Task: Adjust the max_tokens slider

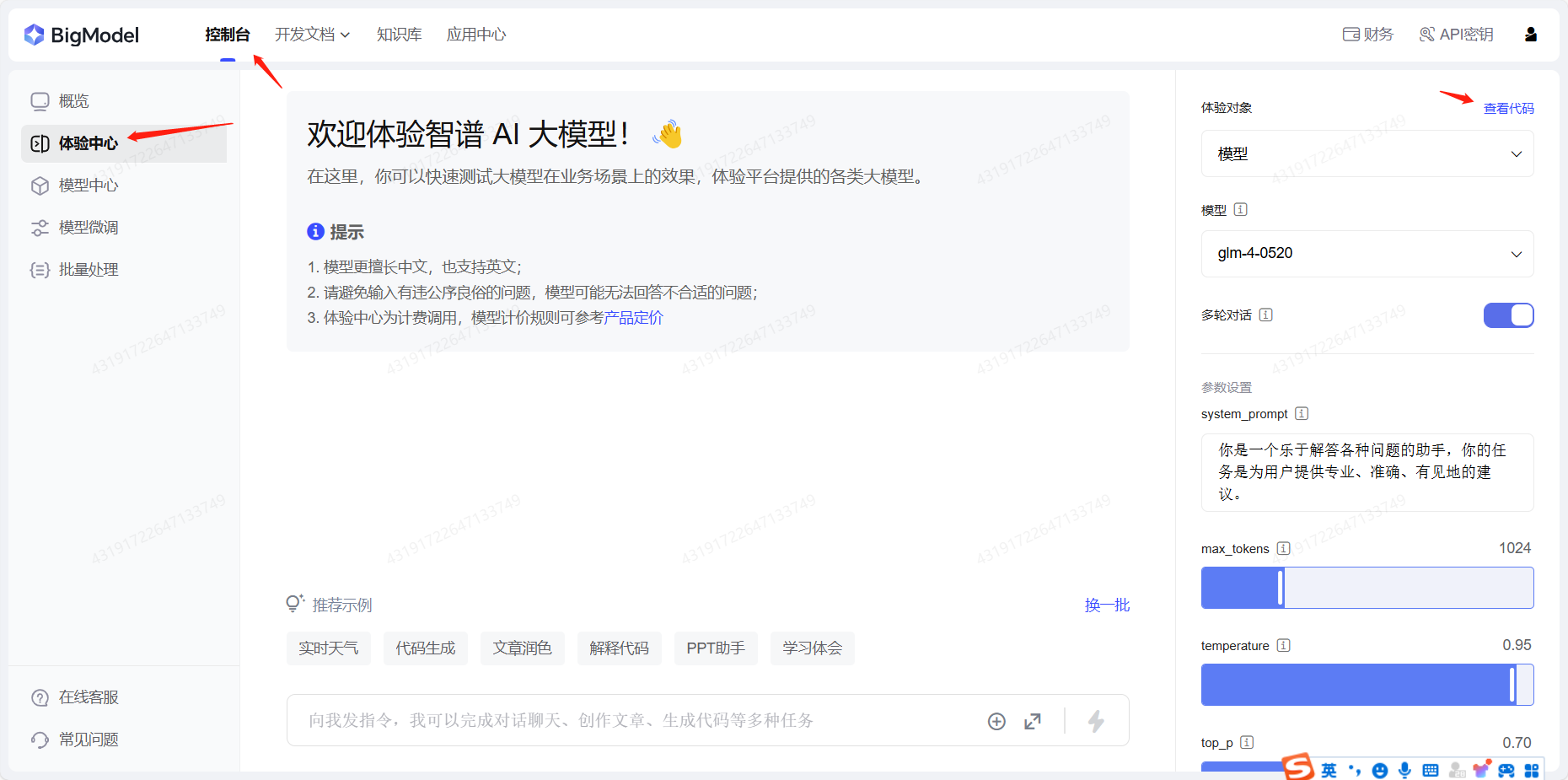Action: (x=1367, y=588)
